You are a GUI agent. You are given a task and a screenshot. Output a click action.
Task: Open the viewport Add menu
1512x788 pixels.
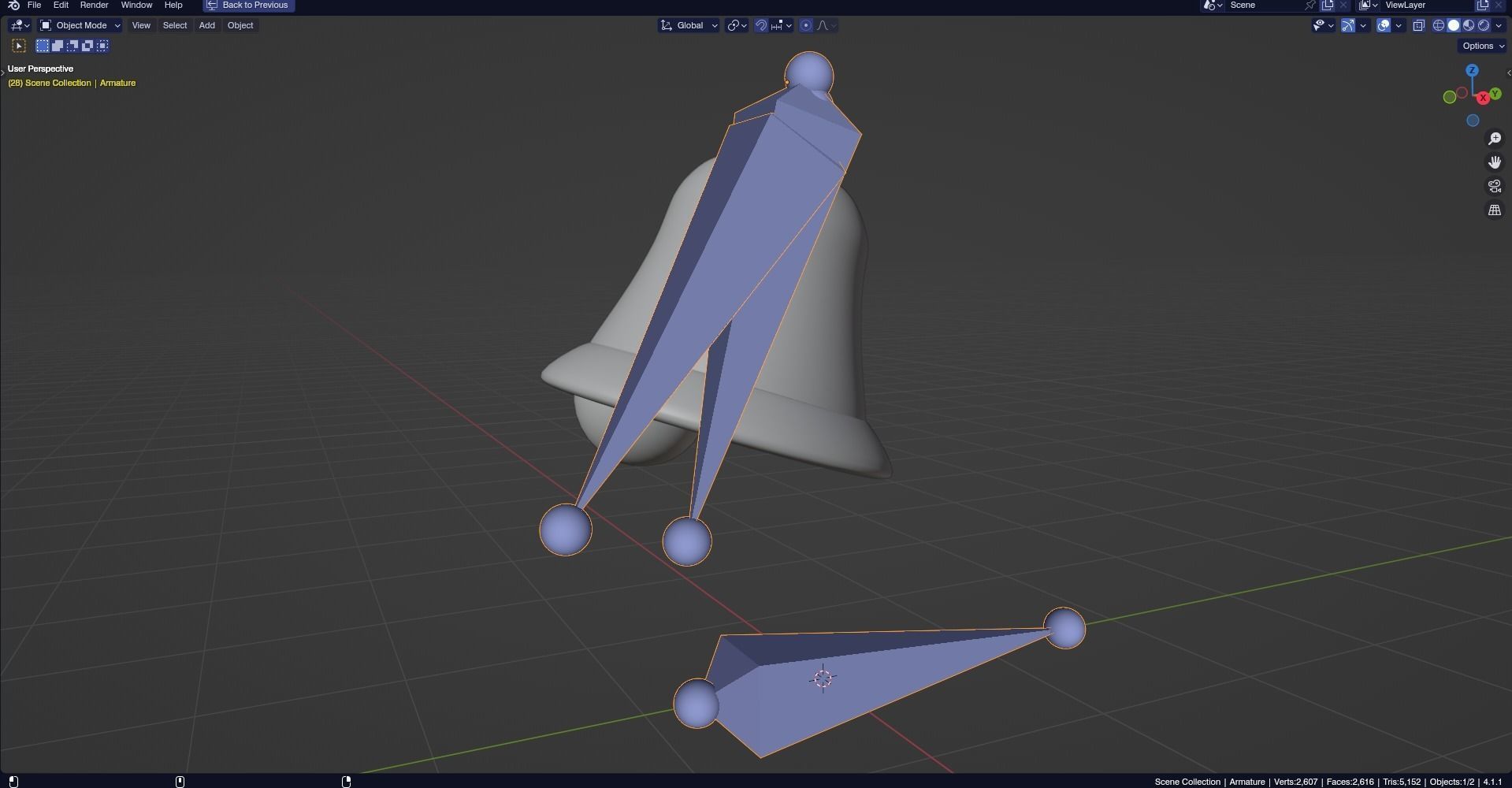207,25
